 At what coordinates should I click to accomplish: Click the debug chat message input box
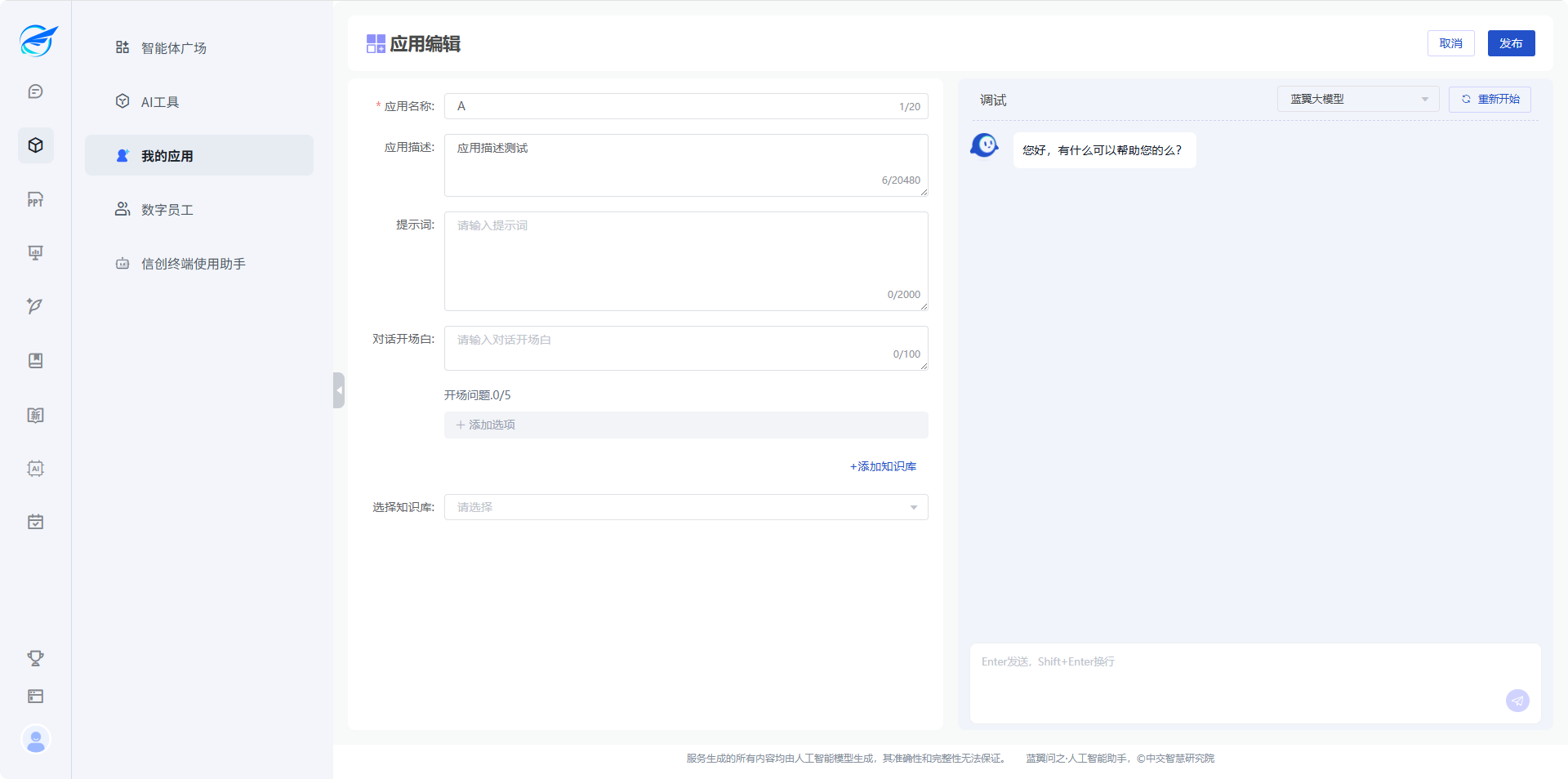click(x=1255, y=683)
